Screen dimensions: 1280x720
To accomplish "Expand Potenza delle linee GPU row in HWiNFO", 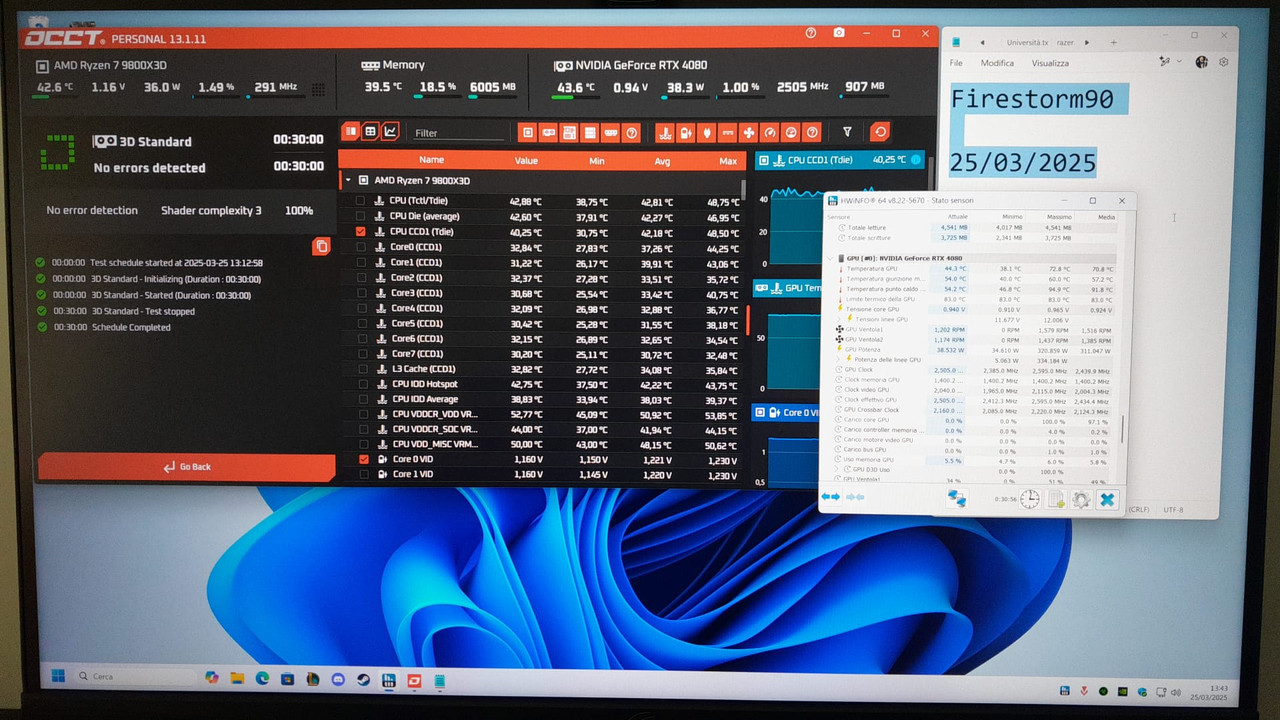I will pos(840,359).
